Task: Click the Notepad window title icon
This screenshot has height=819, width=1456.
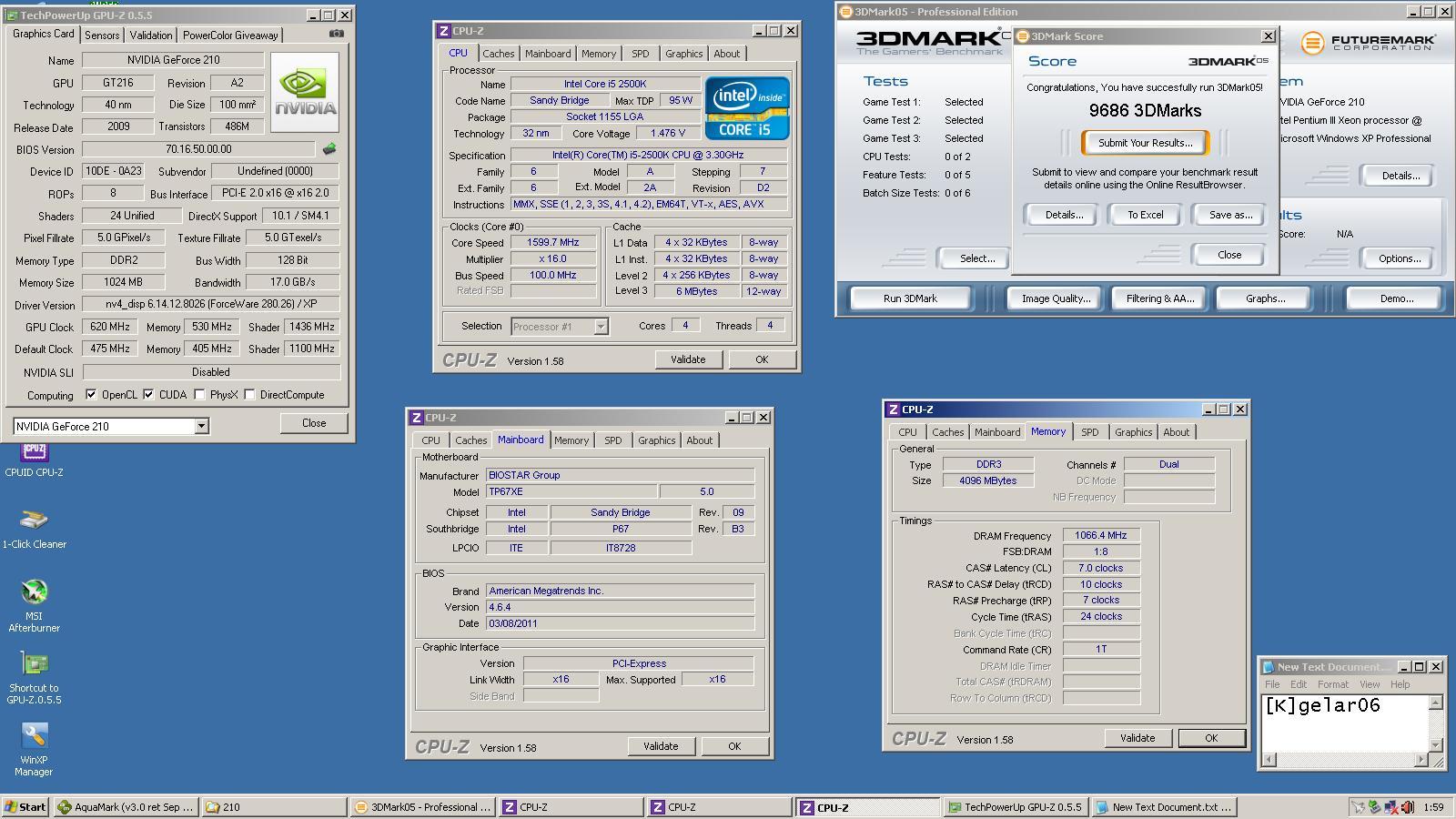Action: 1269,667
